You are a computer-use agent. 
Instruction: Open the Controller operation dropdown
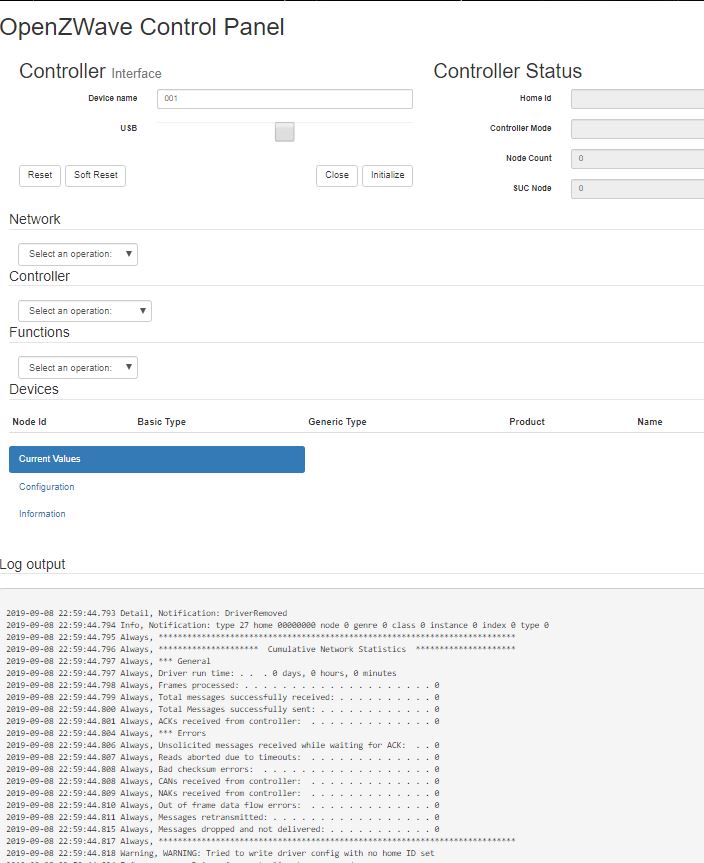point(85,311)
